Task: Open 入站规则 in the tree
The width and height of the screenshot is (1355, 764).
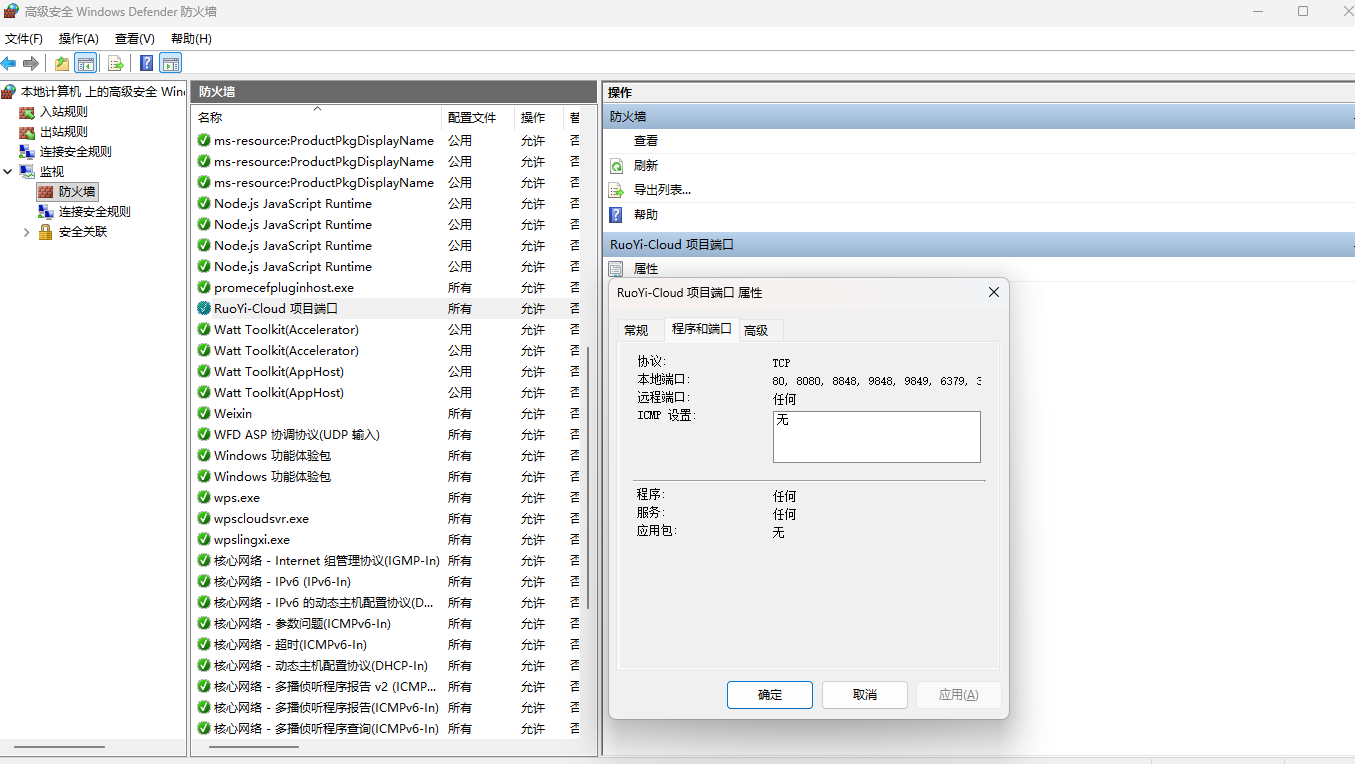Action: tap(64, 112)
